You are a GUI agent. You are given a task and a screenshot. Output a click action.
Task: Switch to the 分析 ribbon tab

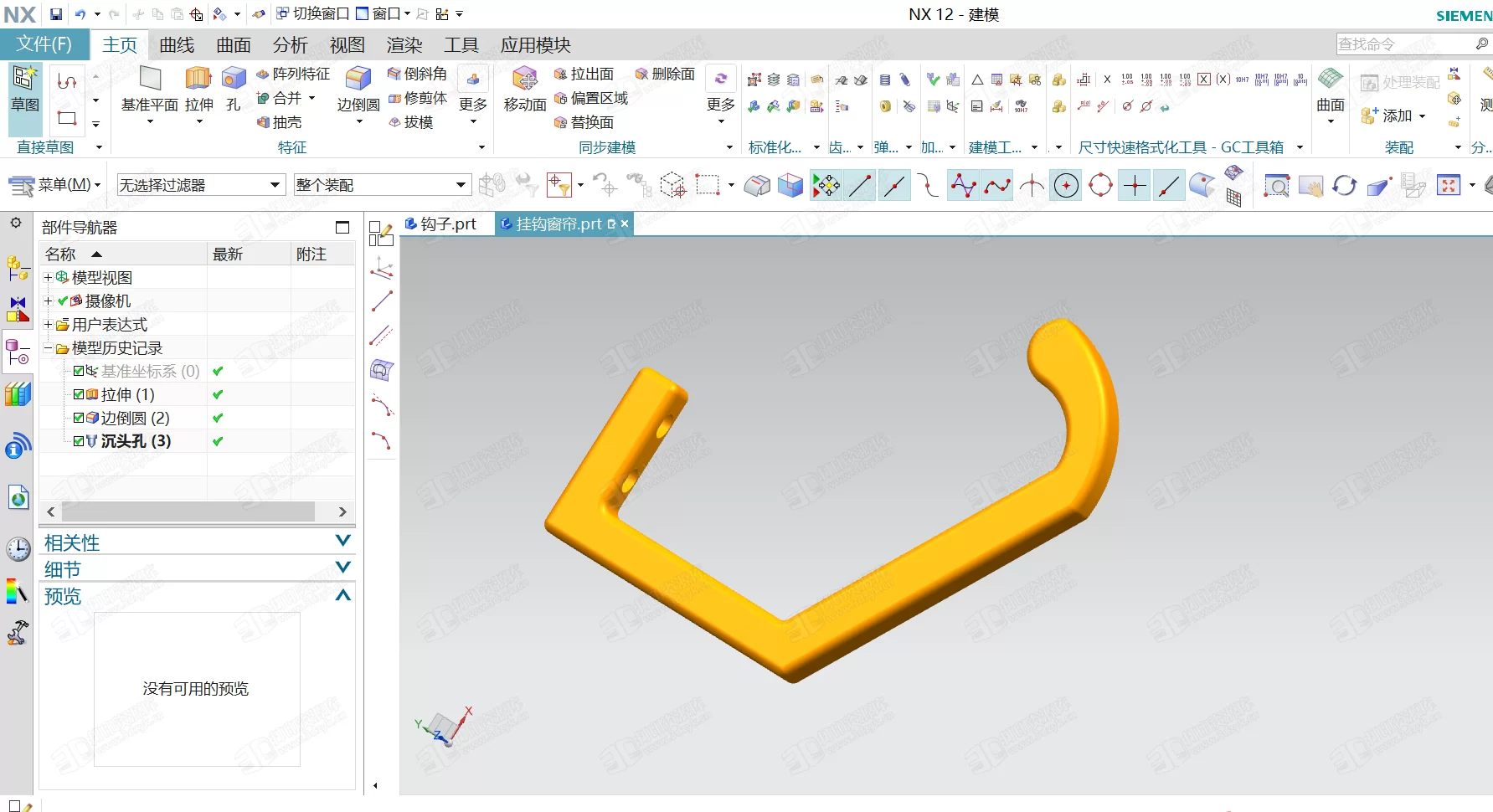click(291, 45)
